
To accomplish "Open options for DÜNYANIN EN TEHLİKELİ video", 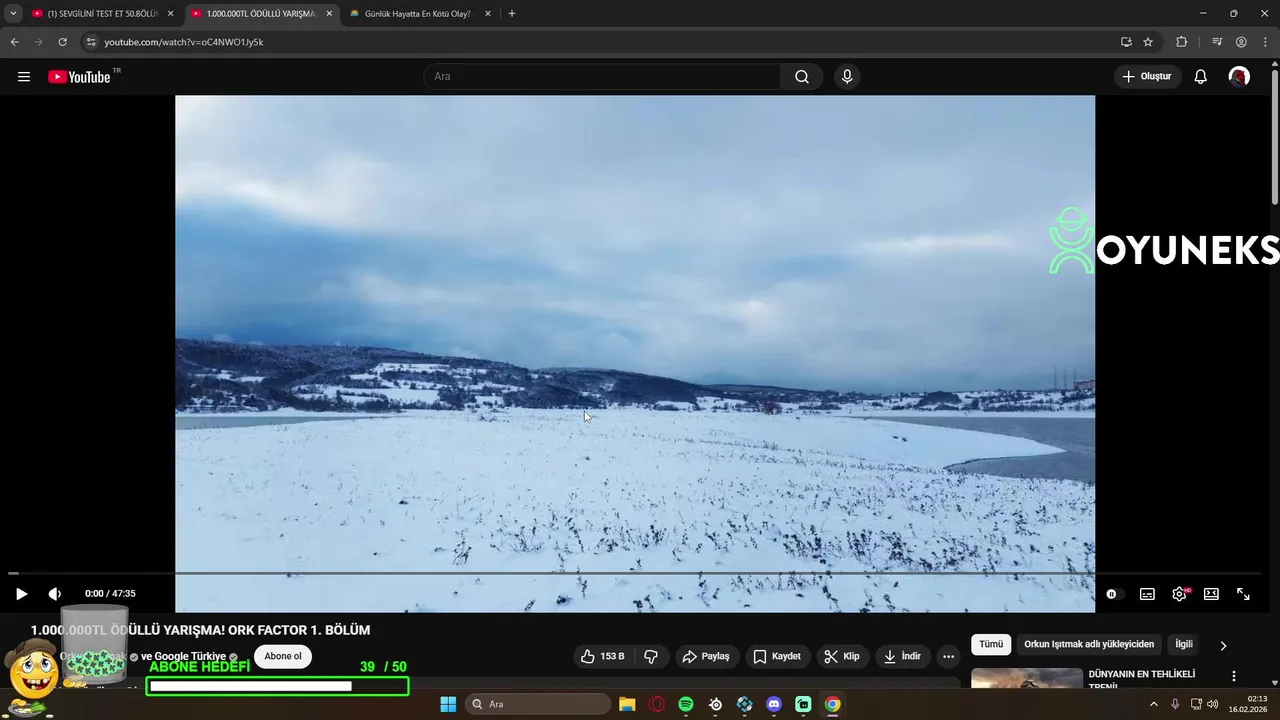I will (1234, 677).
